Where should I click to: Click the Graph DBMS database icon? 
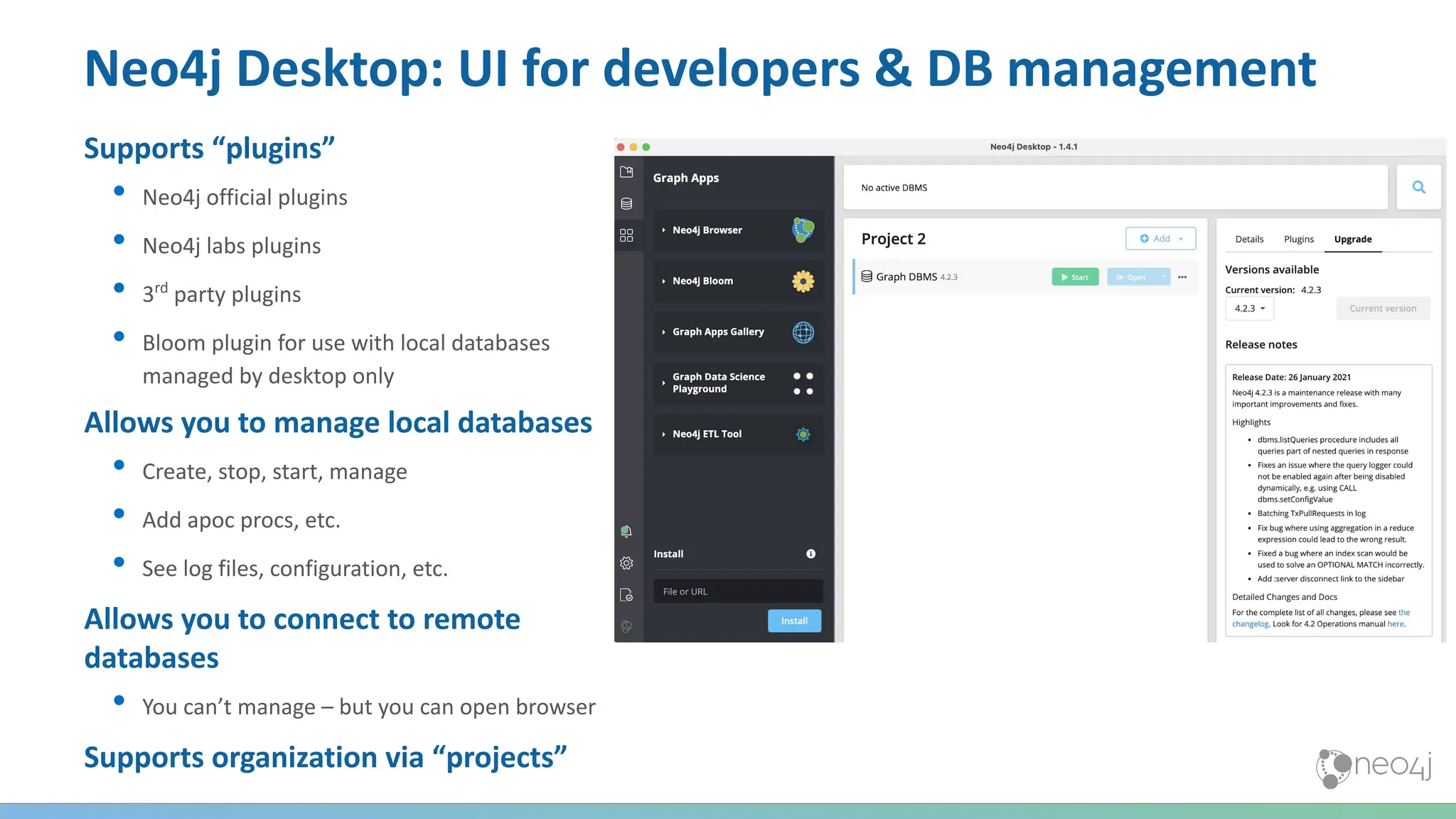point(867,277)
